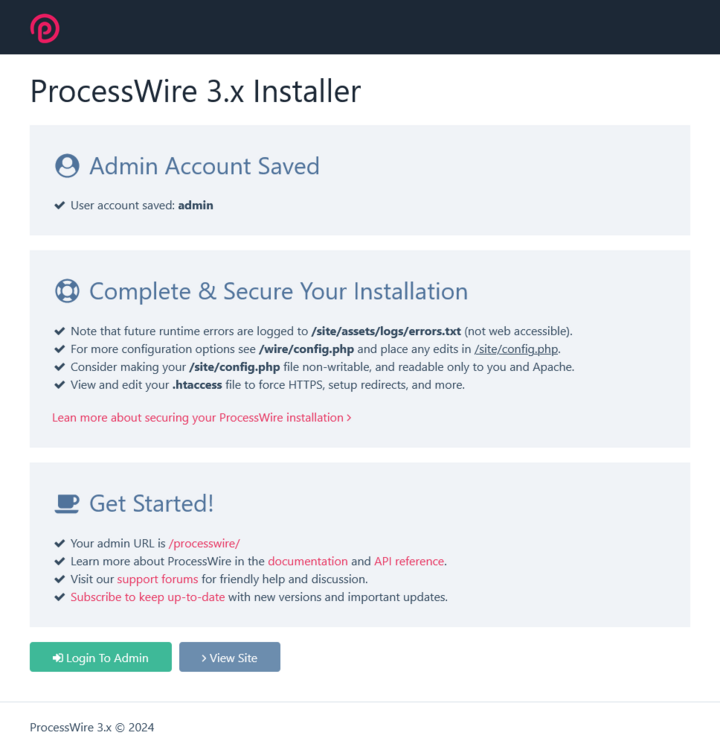
Task: Click the checkmark next to User account saved
Action: pyautogui.click(x=59, y=205)
